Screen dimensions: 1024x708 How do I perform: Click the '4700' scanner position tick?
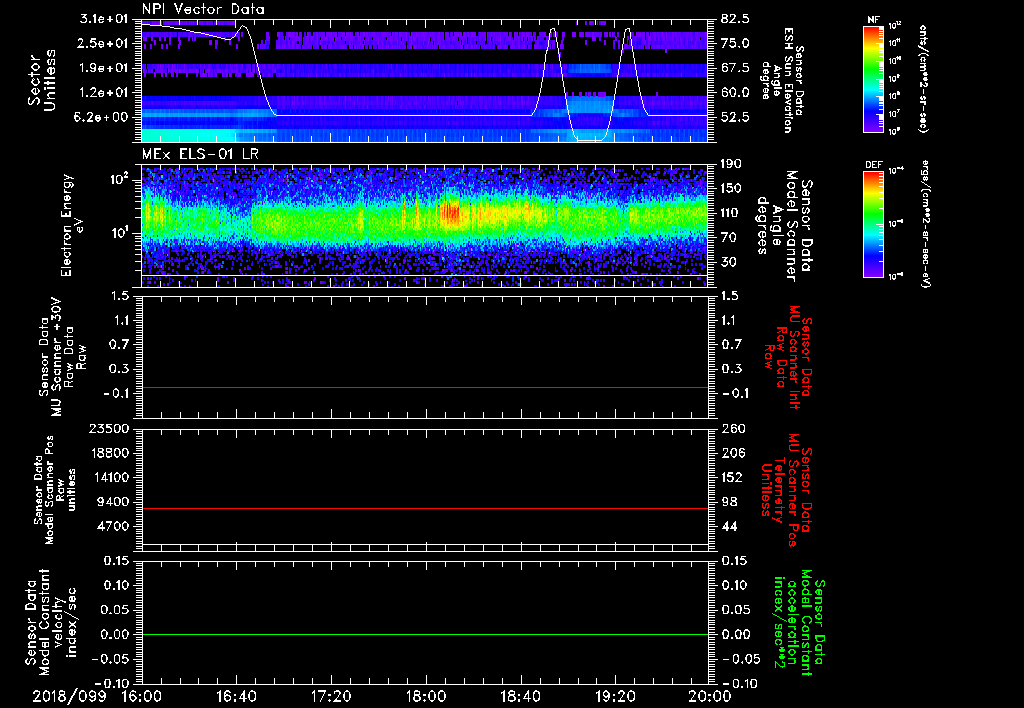[x=114, y=526]
